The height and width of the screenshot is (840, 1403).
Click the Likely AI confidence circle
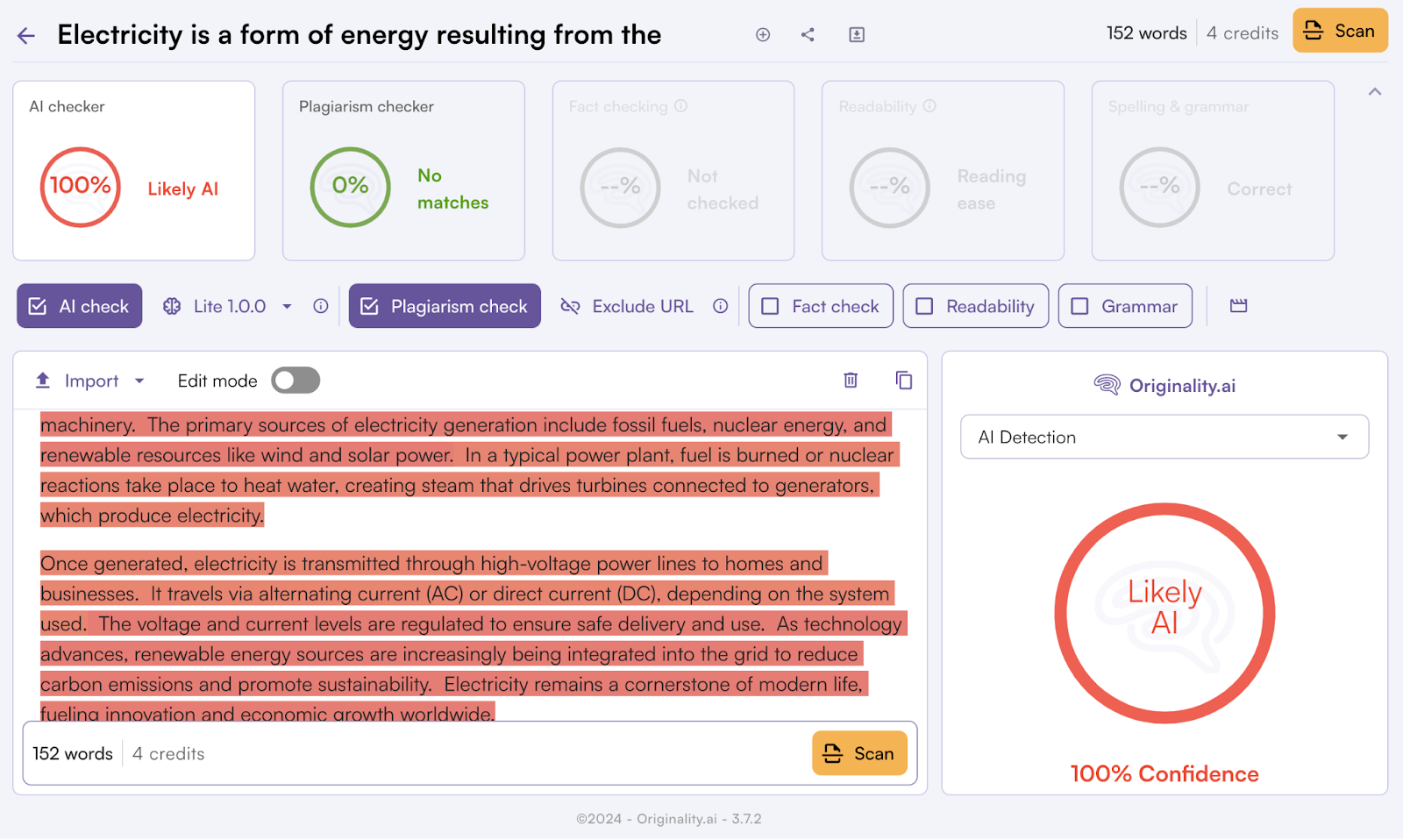pyautogui.click(x=1164, y=613)
